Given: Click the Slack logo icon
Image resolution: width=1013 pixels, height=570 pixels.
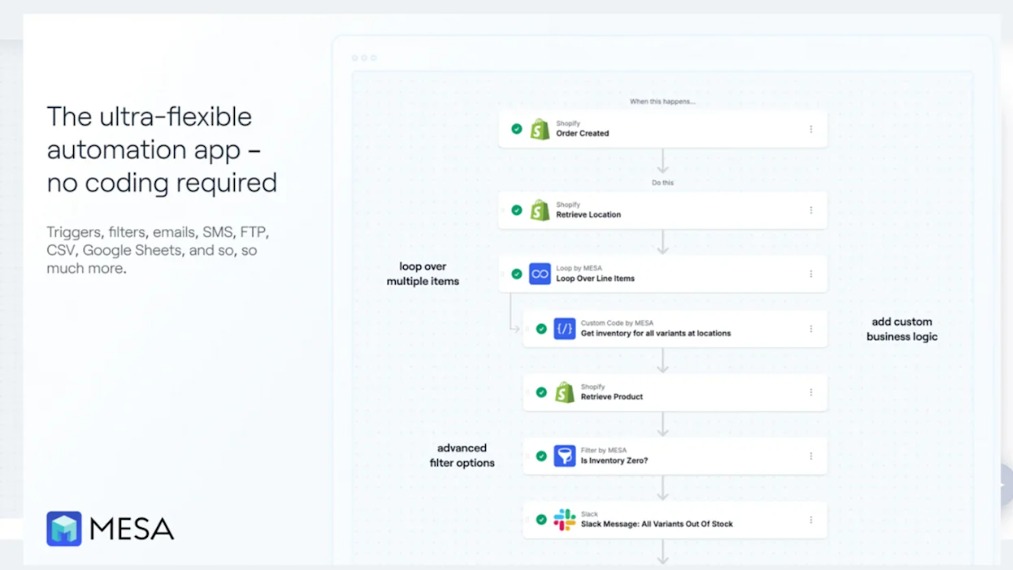Looking at the screenshot, I should coord(564,520).
